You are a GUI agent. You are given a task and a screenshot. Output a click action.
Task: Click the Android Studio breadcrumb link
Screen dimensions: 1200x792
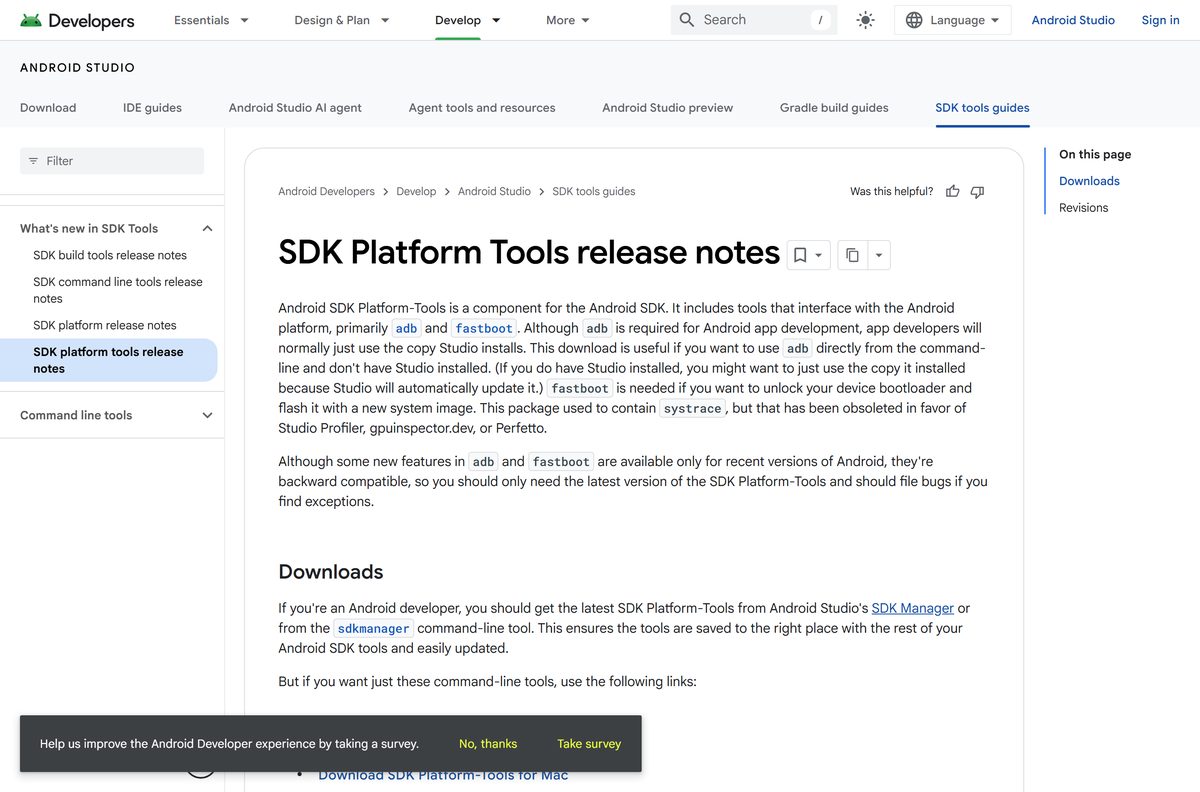494,191
